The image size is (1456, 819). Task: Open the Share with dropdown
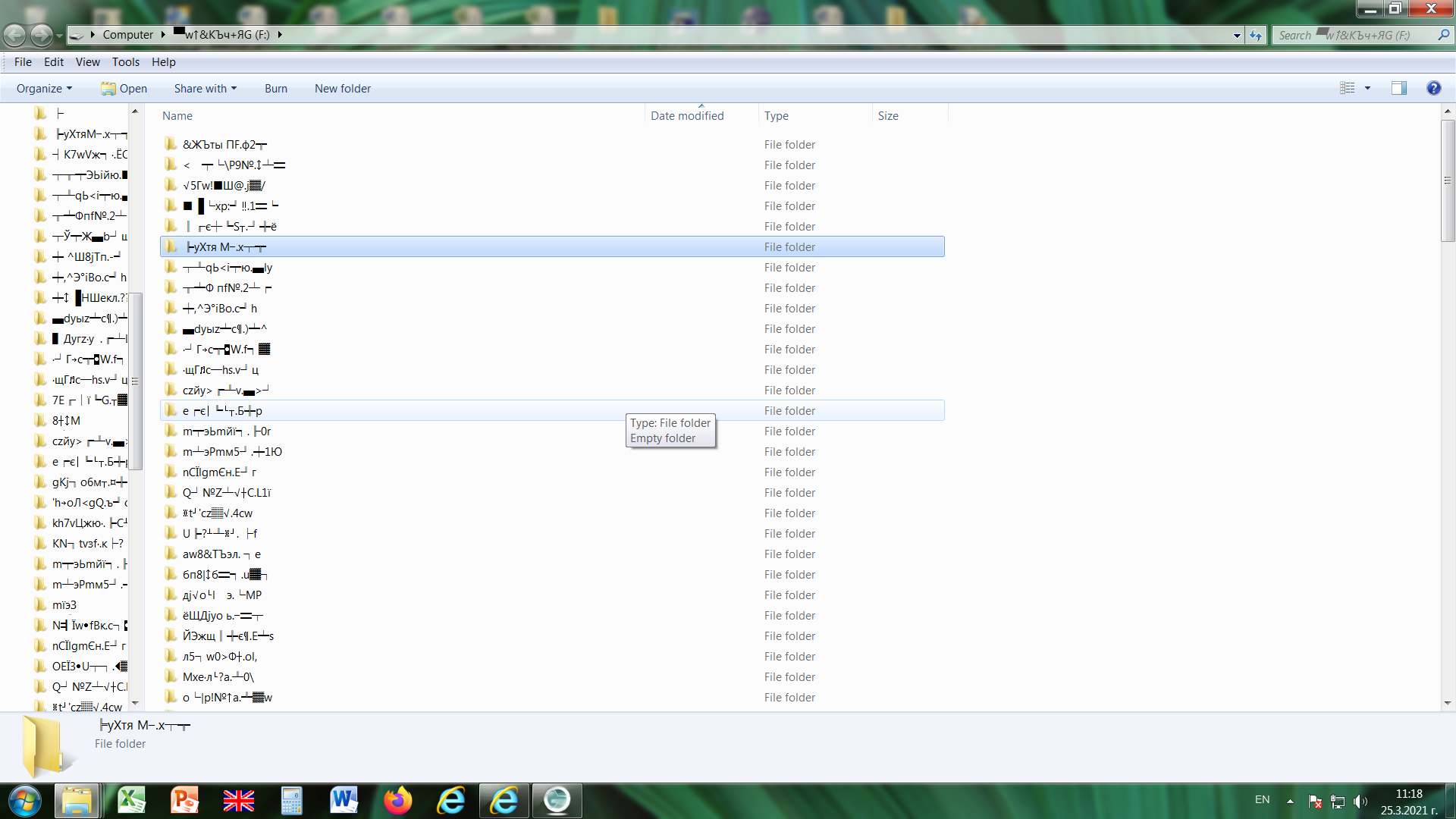click(x=205, y=88)
